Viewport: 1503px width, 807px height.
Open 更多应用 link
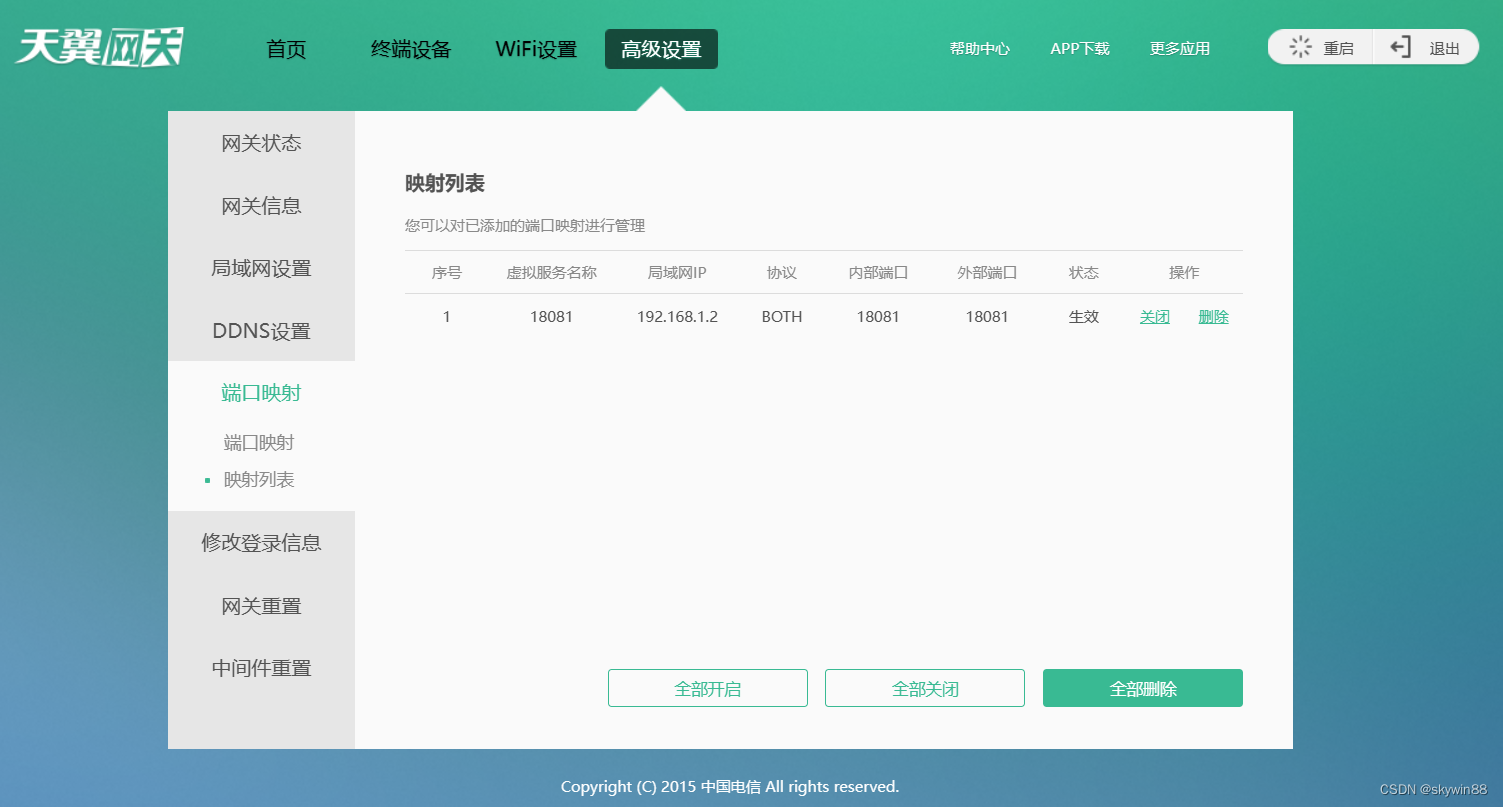coord(1180,48)
